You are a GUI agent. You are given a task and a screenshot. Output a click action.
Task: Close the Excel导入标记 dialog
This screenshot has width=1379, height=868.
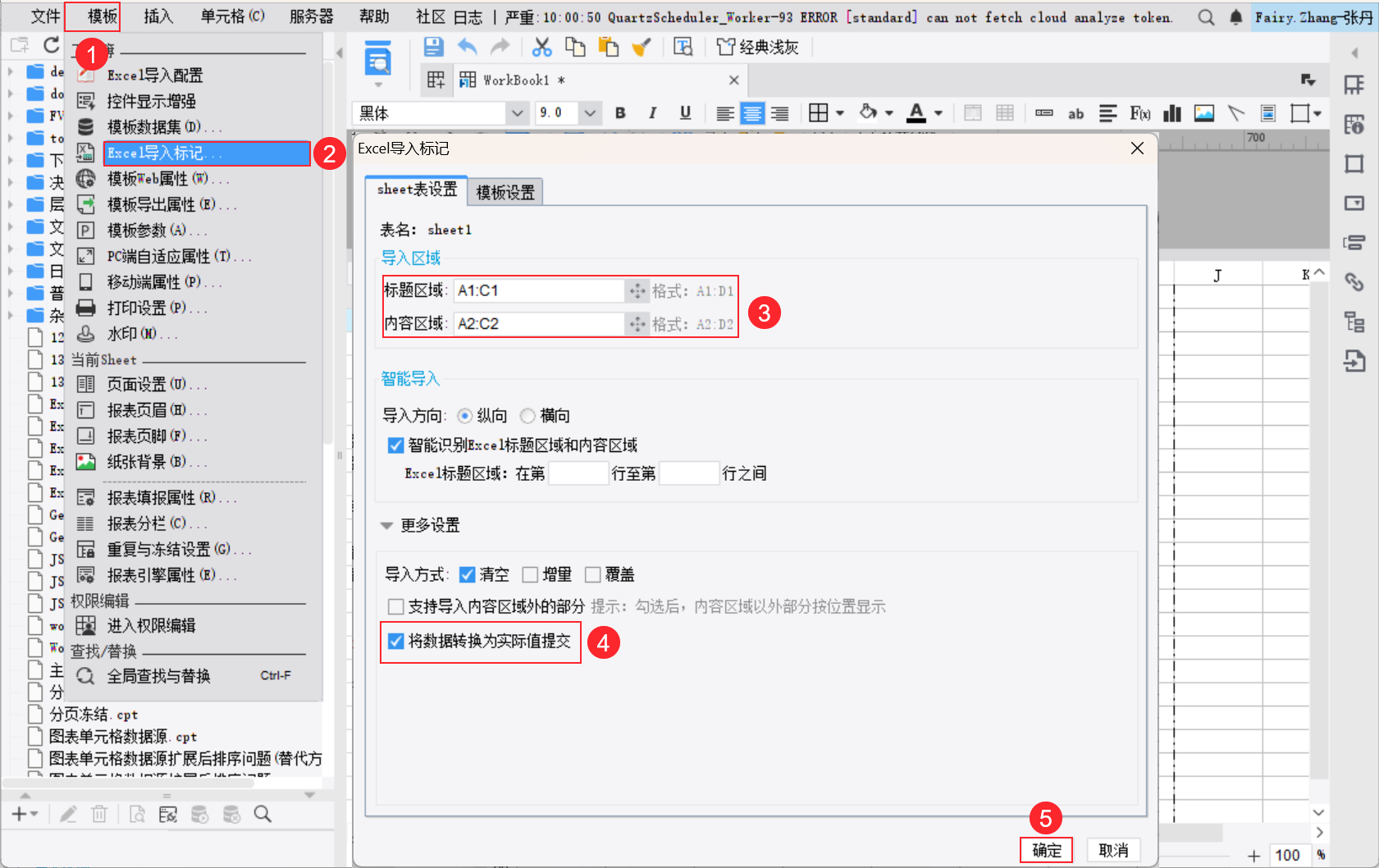[1137, 148]
